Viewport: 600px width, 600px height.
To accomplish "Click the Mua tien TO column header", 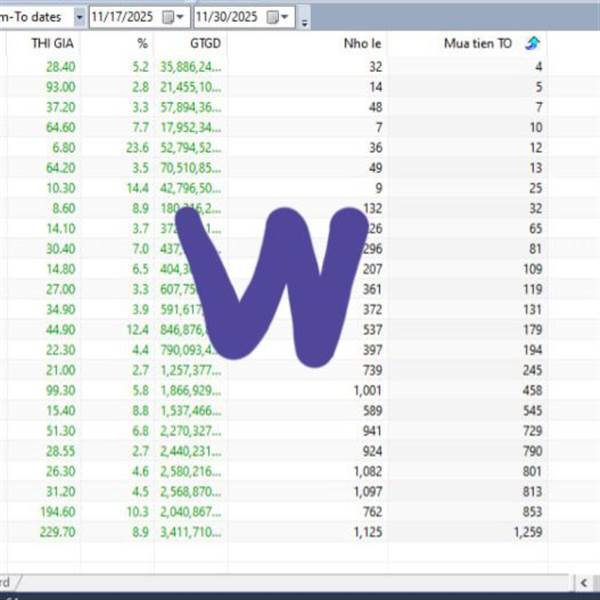I will (478, 43).
